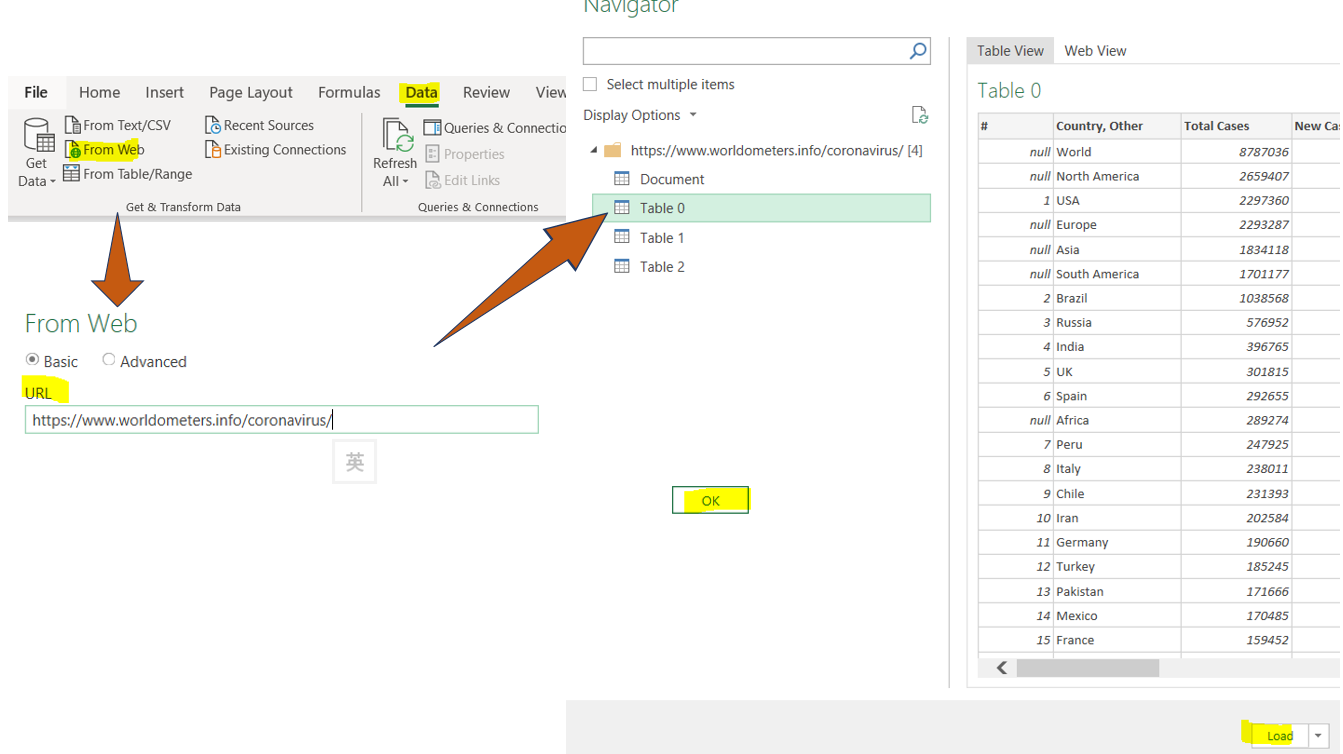Click the Total Cases column header
Image resolution: width=1343 pixels, height=754 pixels.
1236,126
